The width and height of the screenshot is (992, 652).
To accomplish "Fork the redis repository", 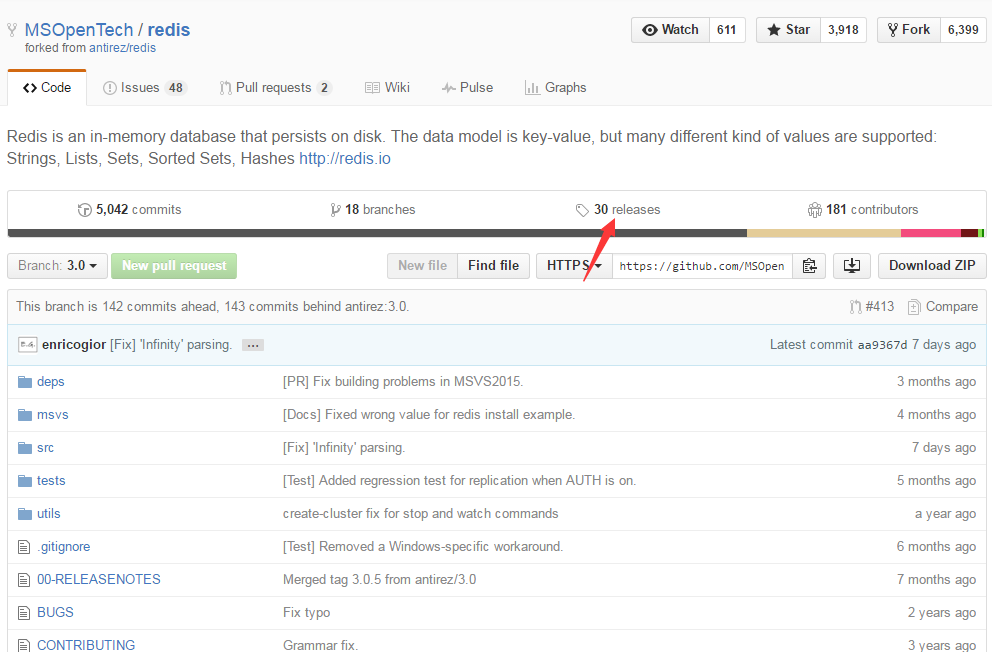I will 907,29.
